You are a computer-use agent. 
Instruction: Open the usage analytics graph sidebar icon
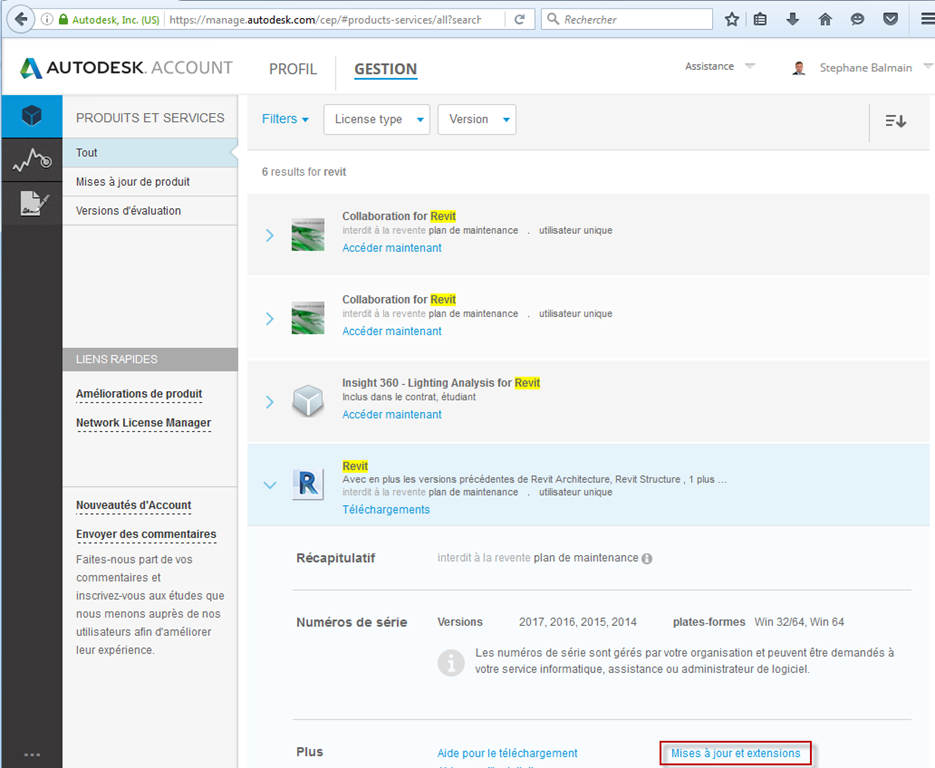tap(31, 160)
